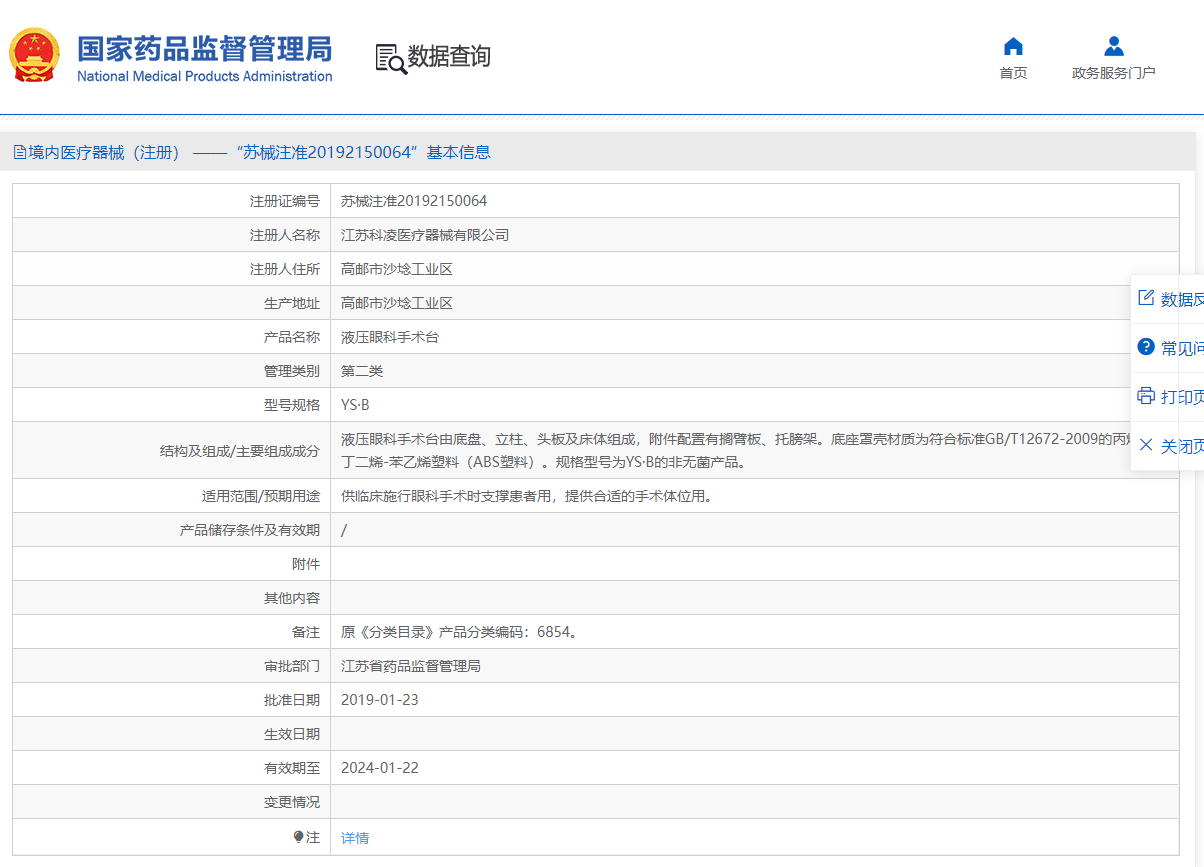Click the 有效期至 row label
Screen dimensions: 1204x867
[x=292, y=768]
